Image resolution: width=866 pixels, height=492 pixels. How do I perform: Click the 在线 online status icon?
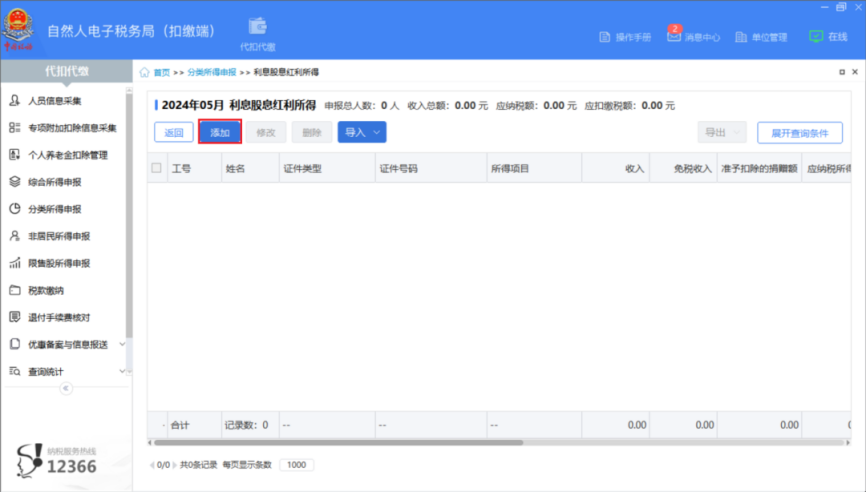tap(816, 36)
